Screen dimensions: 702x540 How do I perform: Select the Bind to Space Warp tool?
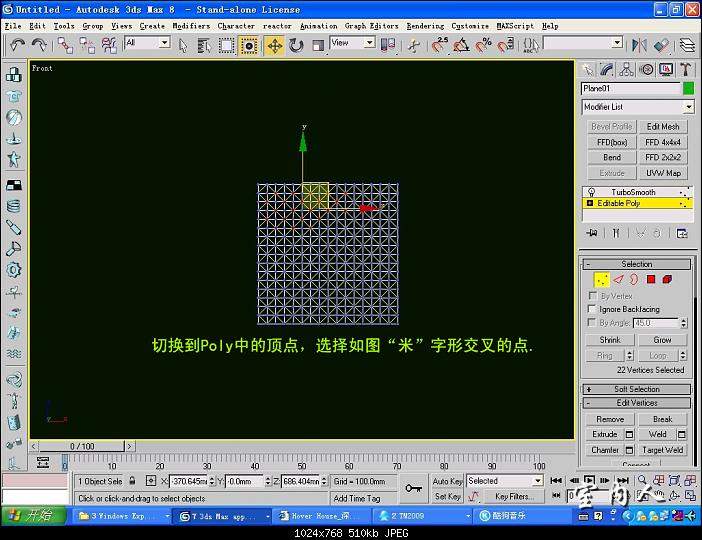click(109, 45)
